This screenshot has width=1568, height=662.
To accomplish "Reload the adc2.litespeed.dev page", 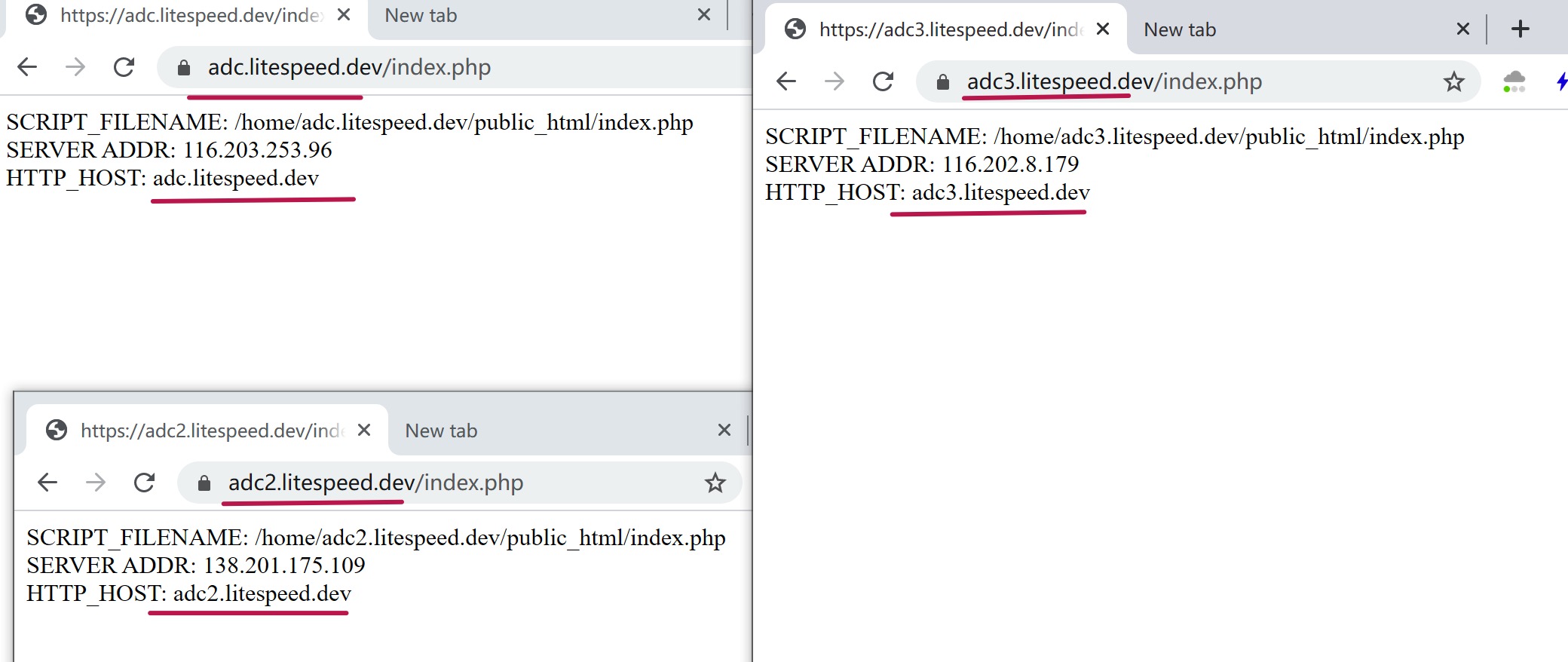I will click(145, 483).
